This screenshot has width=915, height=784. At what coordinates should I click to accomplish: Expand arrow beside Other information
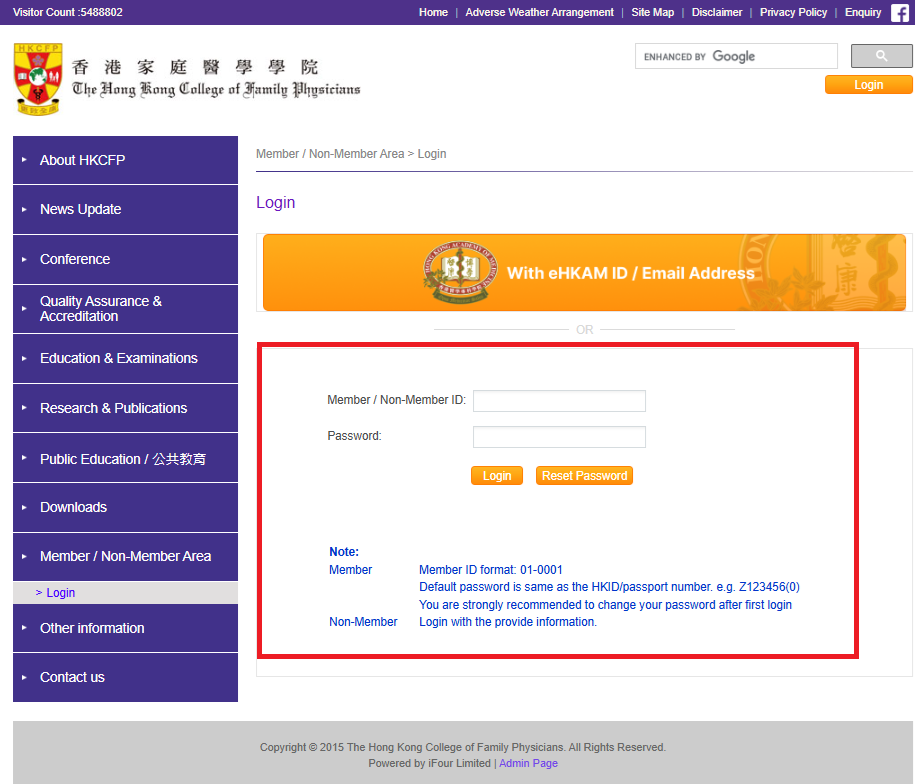point(24,628)
